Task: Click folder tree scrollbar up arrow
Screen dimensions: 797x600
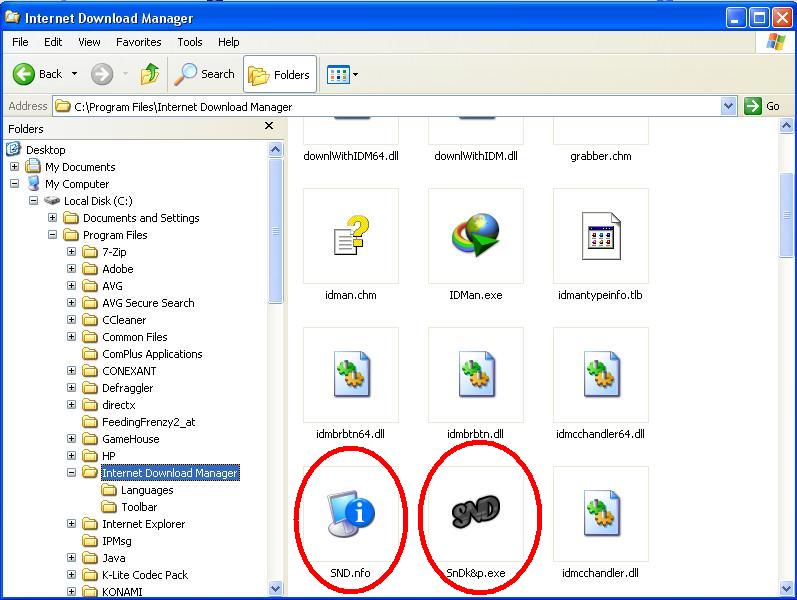Action: (x=275, y=149)
